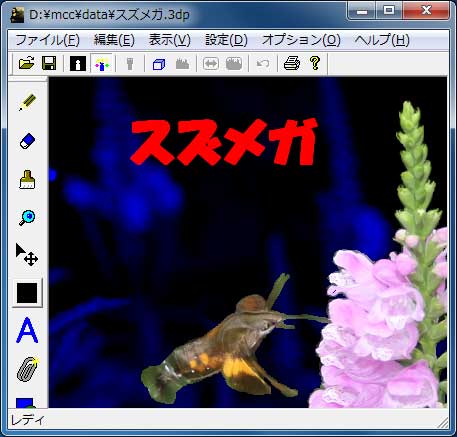Pick the select and move arrow tool
The image size is (457, 437).
tap(27, 255)
